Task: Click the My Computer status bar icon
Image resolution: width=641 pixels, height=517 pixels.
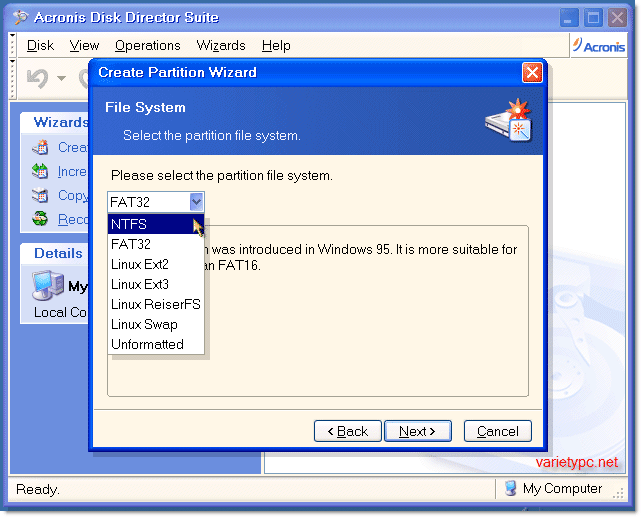Action: coord(510,488)
